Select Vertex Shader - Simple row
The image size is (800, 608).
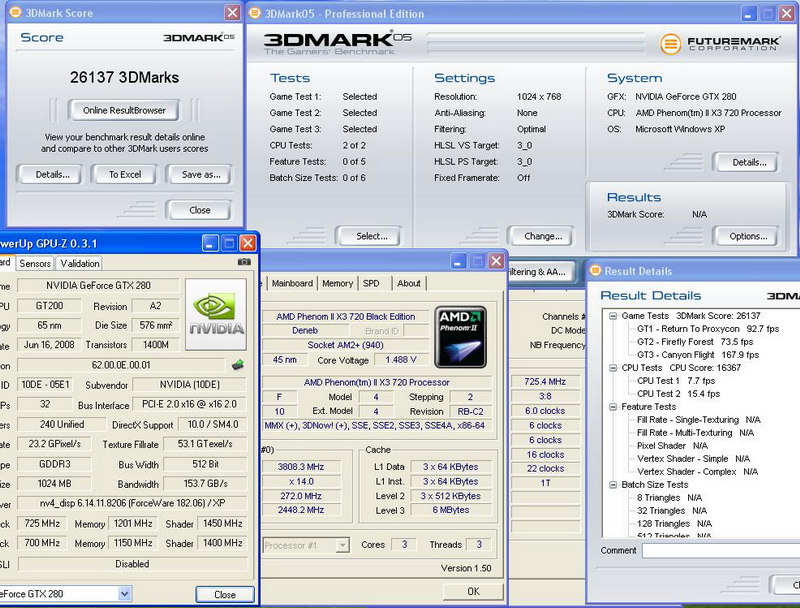click(x=693, y=459)
